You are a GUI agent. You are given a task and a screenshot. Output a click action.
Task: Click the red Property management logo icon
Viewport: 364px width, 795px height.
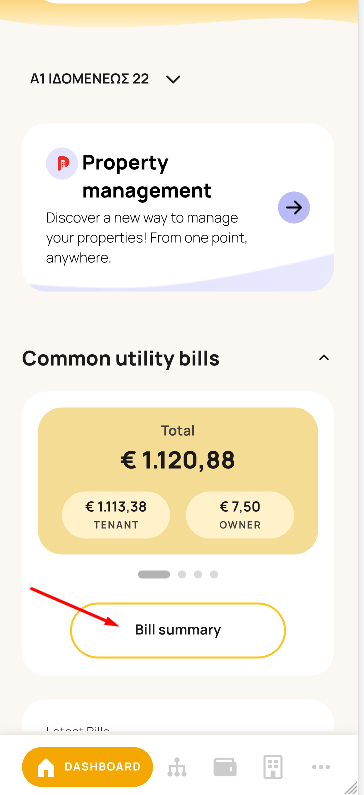(62, 164)
